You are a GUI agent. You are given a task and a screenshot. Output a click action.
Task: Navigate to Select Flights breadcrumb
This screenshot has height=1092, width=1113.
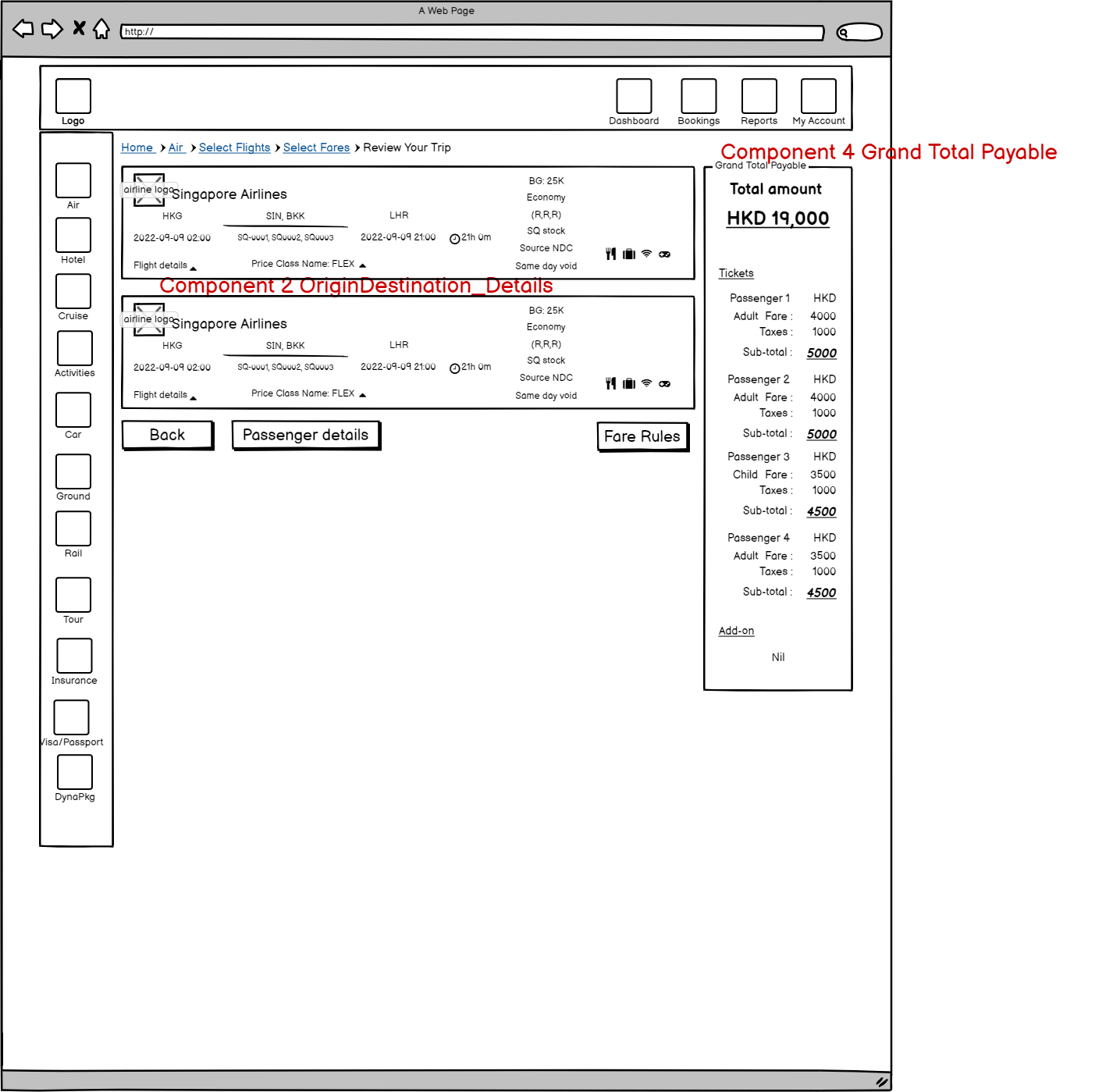tap(234, 148)
